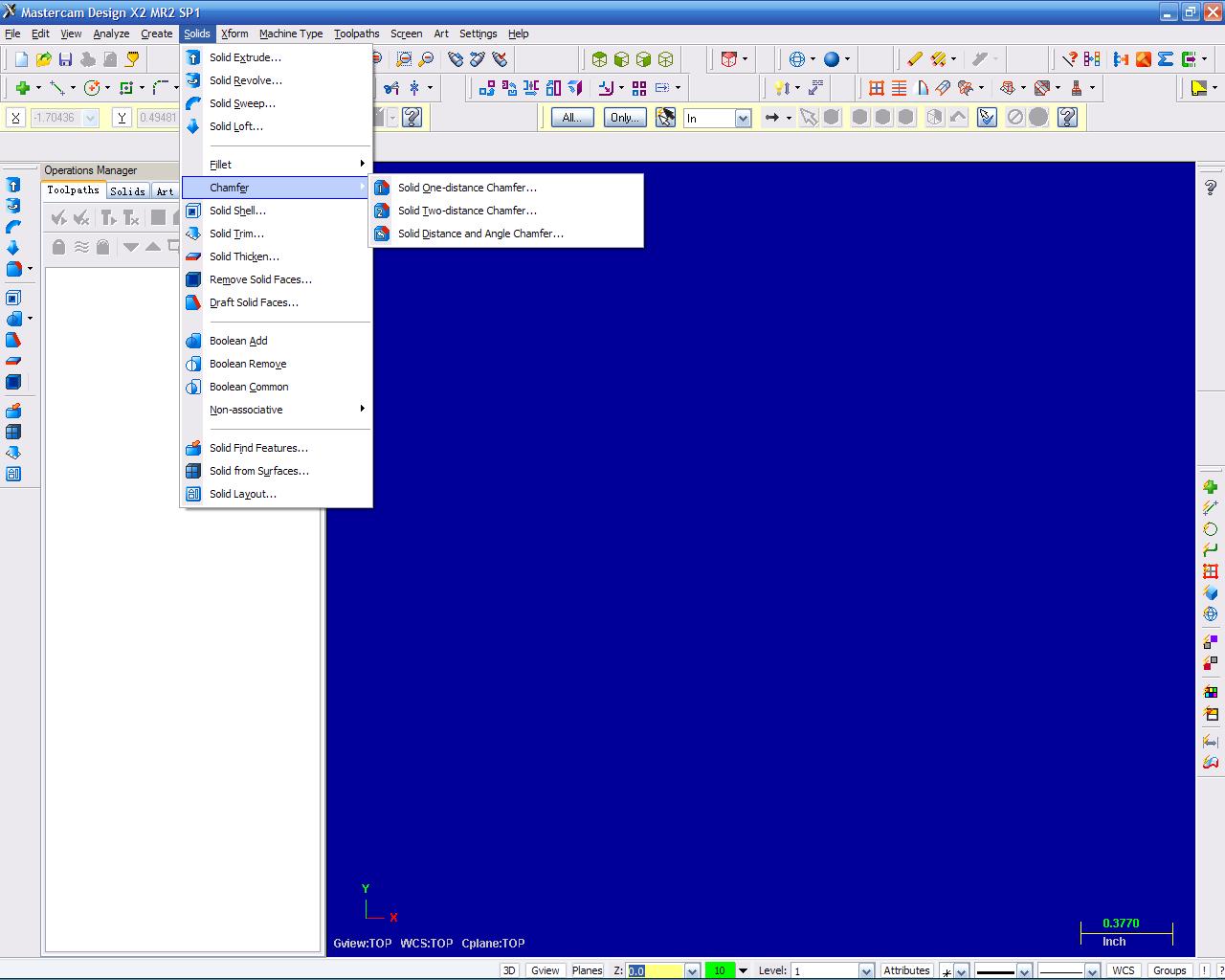
Task: Click the zoom out magnifier icon
Action: pyautogui.click(x=427, y=59)
